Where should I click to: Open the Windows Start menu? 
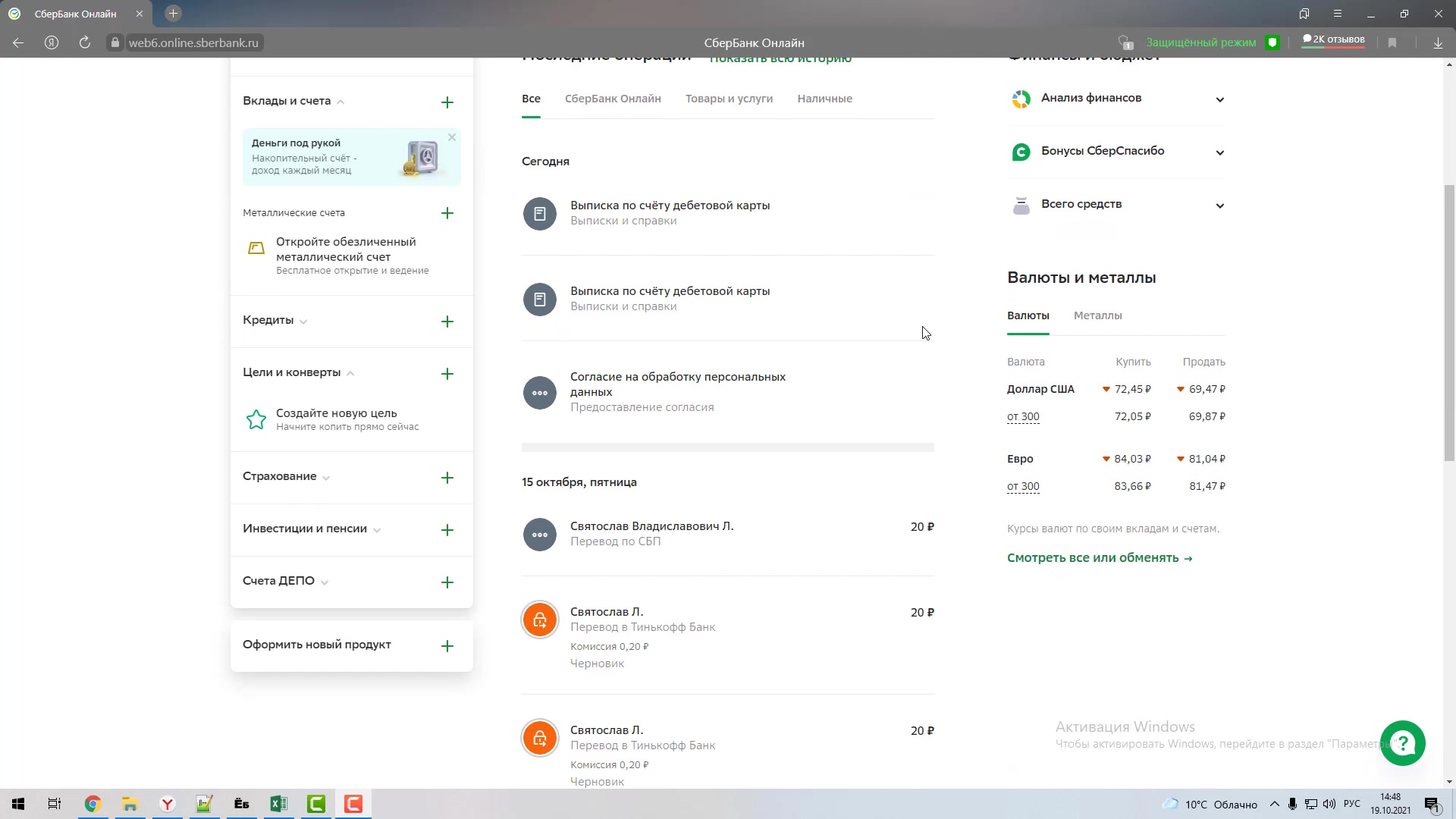click(x=18, y=804)
